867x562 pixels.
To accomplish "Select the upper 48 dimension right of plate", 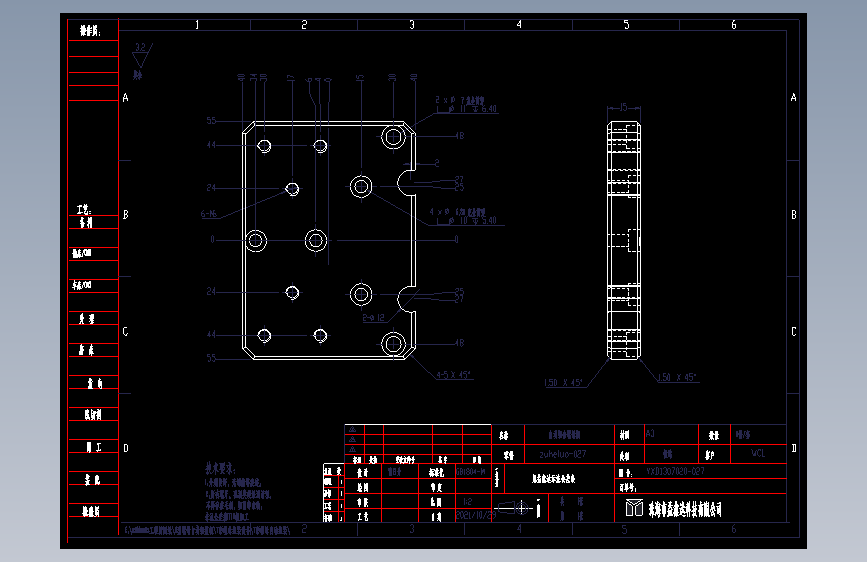I will click(x=459, y=136).
